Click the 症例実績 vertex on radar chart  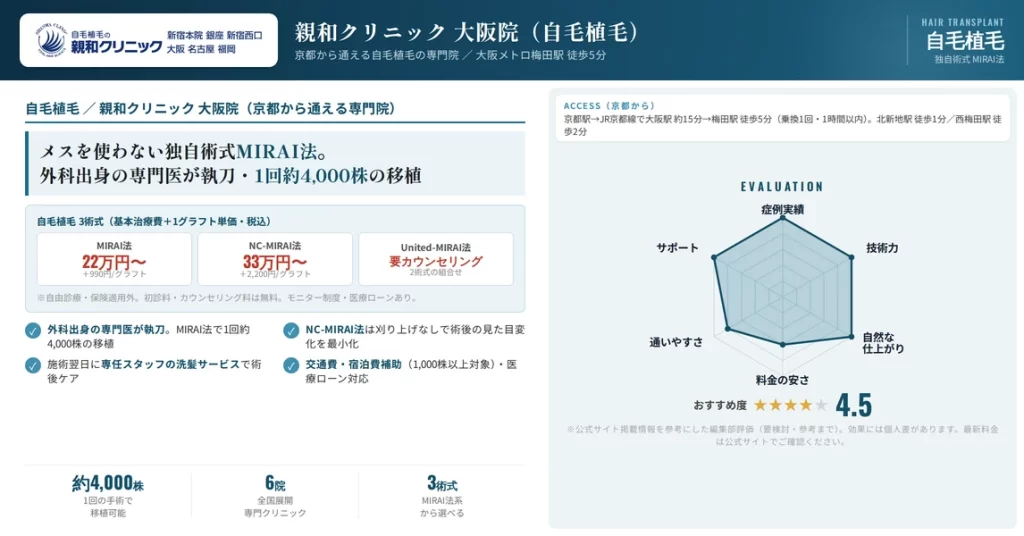pyautogui.click(x=783, y=219)
